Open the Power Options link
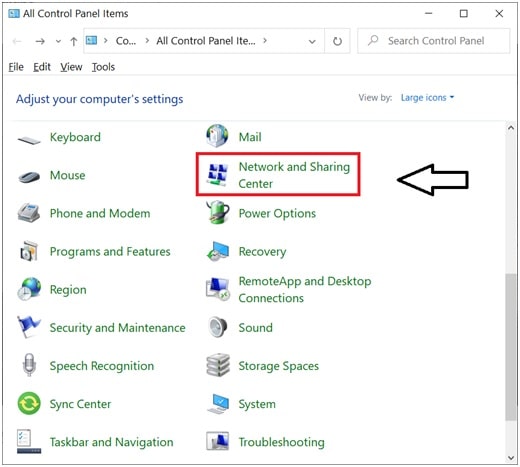 click(277, 213)
